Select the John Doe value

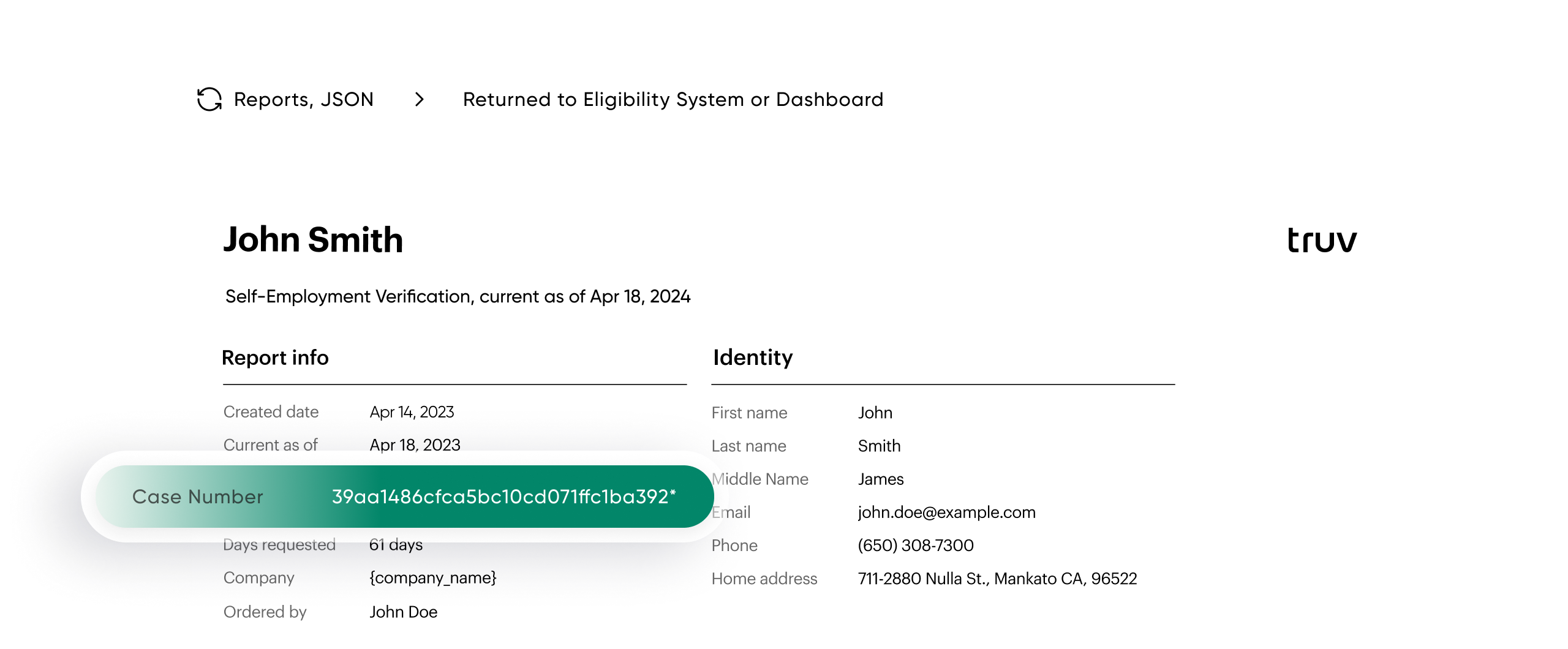pos(403,612)
